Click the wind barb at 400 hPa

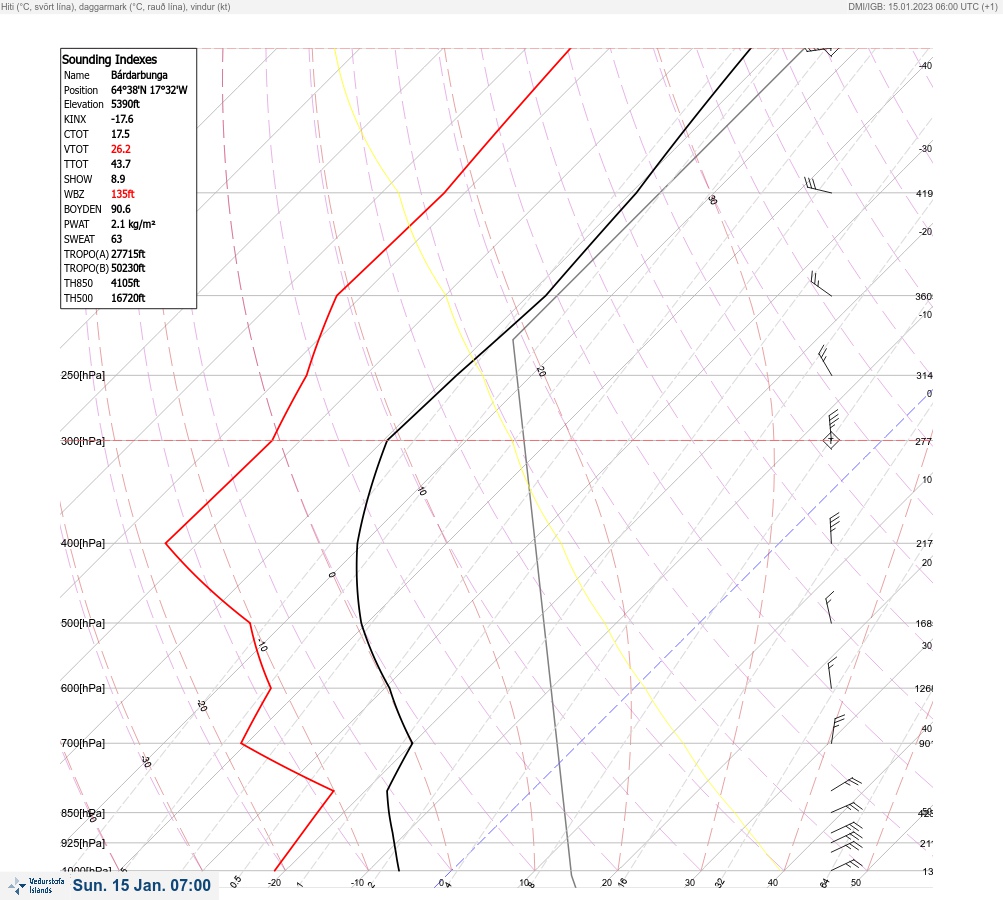point(833,528)
